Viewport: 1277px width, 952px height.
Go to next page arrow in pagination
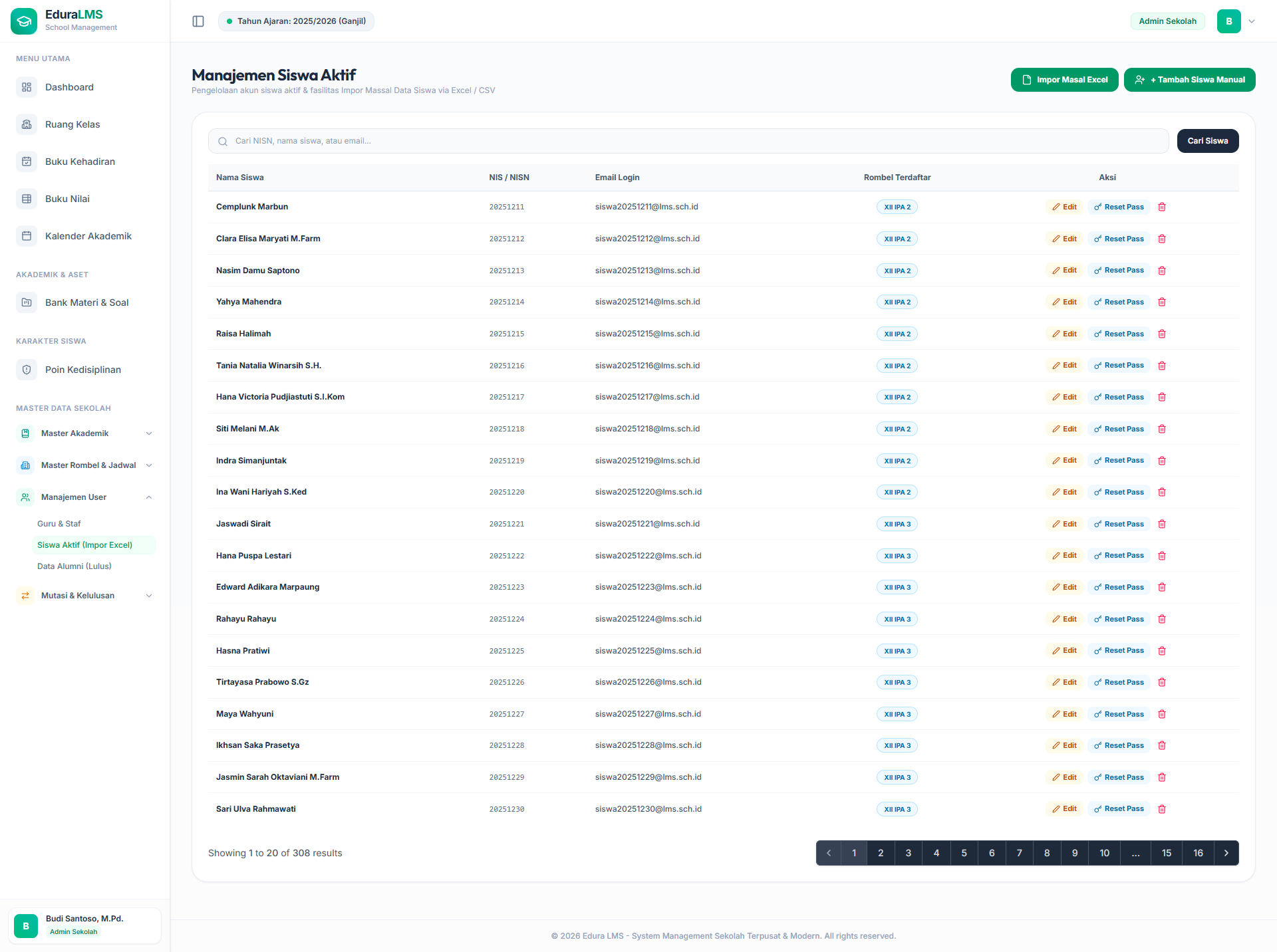1226,853
